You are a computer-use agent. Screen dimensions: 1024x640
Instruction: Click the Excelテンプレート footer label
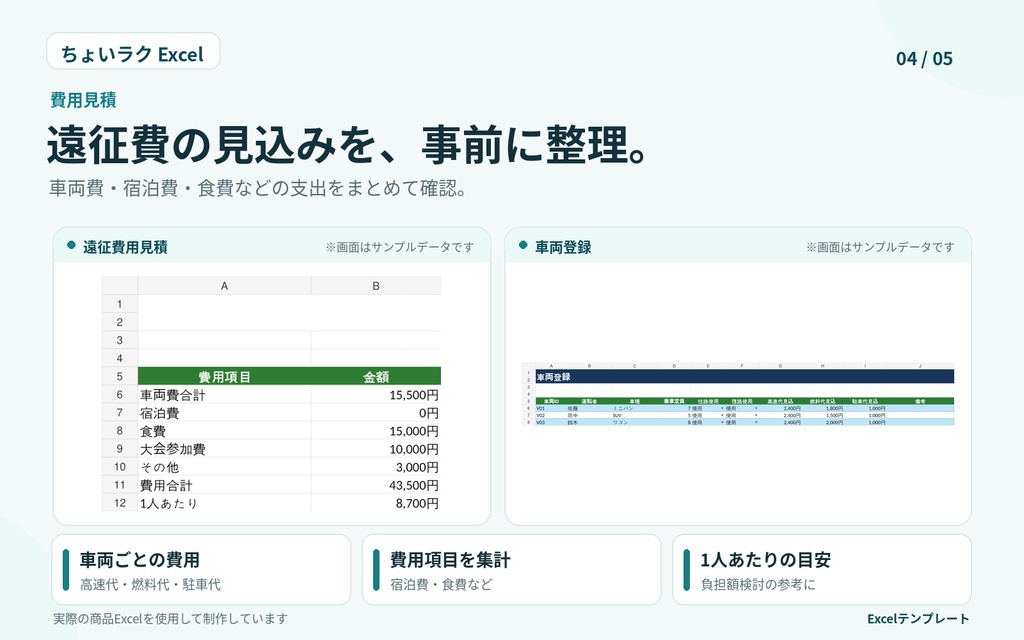pos(918,618)
